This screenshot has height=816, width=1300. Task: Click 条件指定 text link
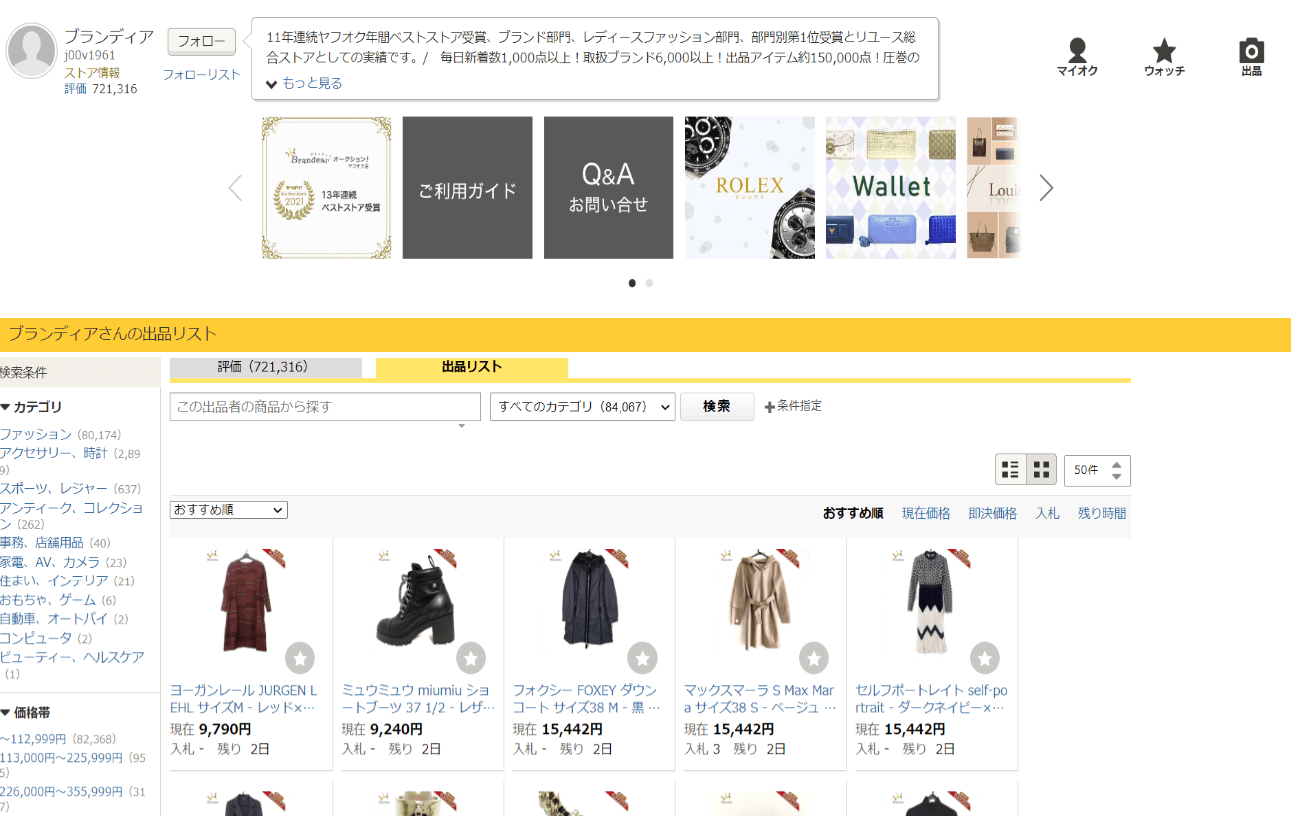[x=800, y=406]
